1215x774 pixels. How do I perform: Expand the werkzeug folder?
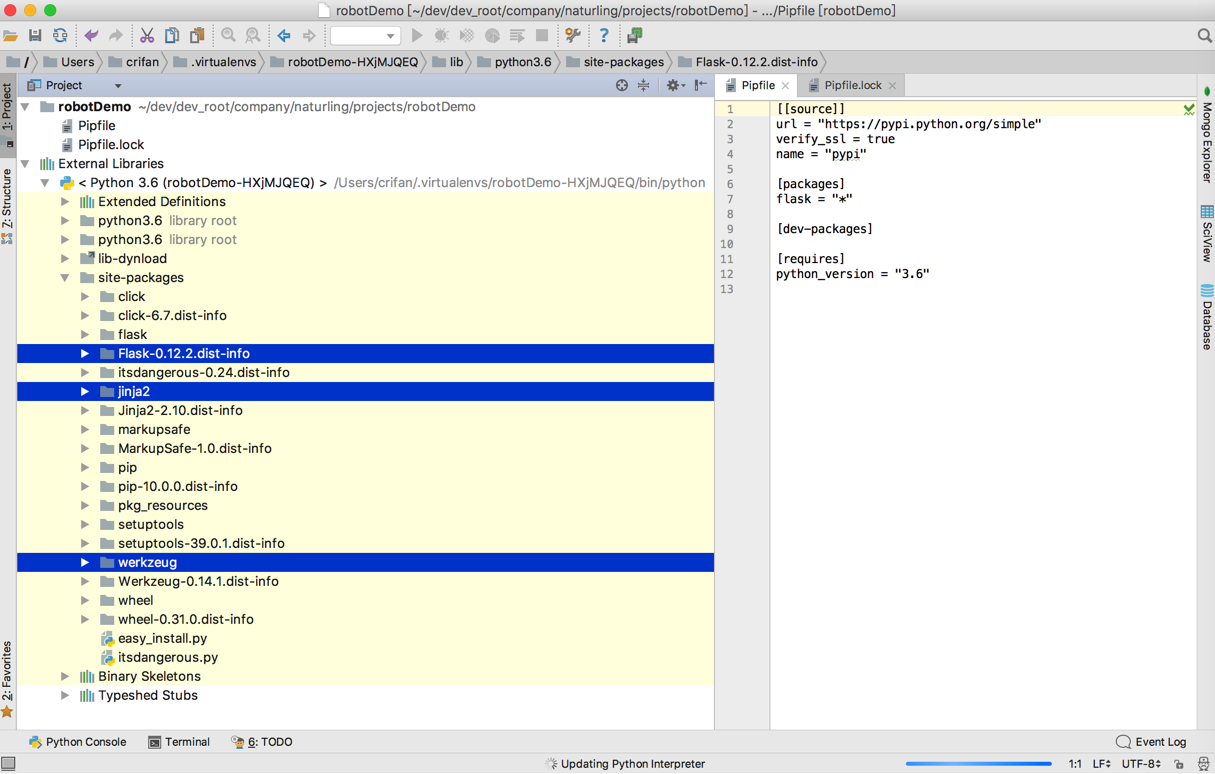pyautogui.click(x=85, y=563)
